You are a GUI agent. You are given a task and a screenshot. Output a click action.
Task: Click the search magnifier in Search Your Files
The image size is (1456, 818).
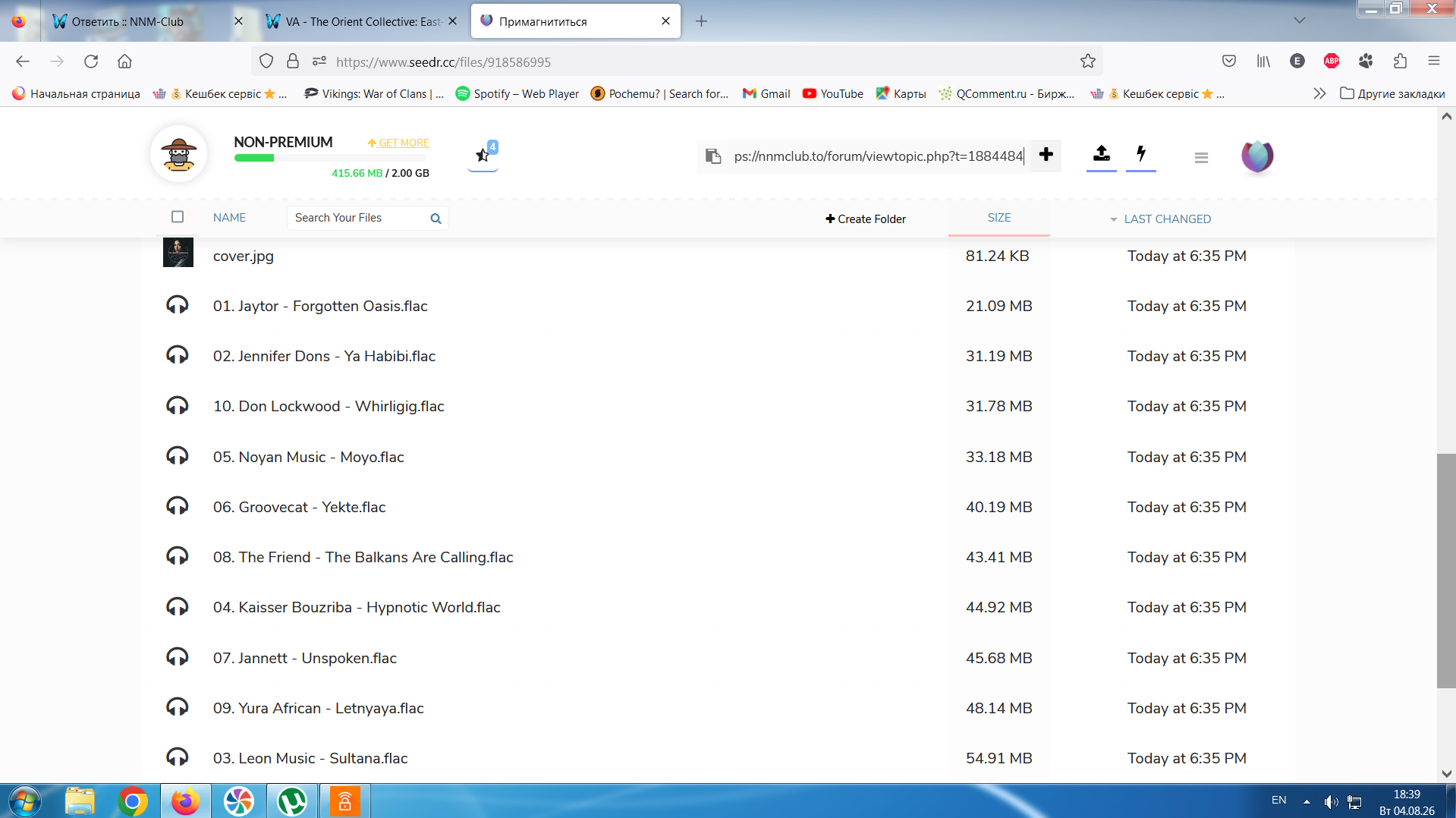(x=436, y=219)
